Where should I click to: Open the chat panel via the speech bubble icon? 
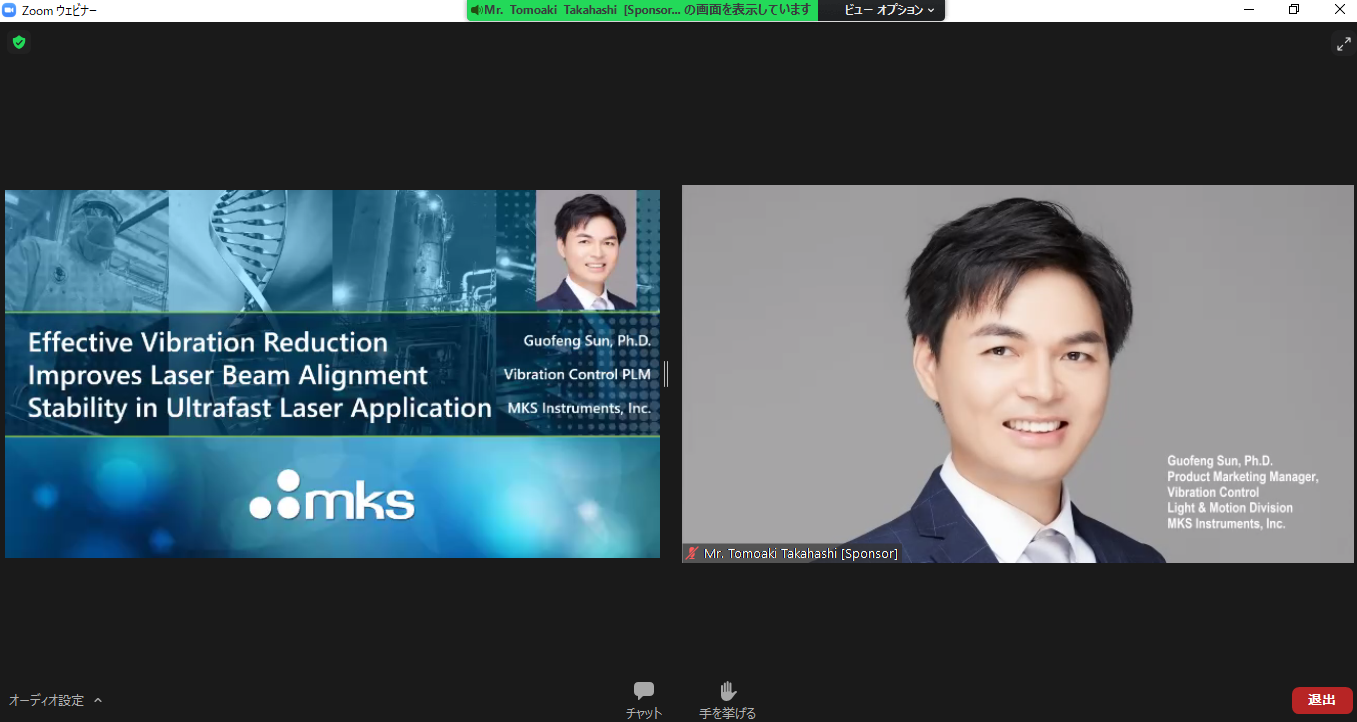644,691
